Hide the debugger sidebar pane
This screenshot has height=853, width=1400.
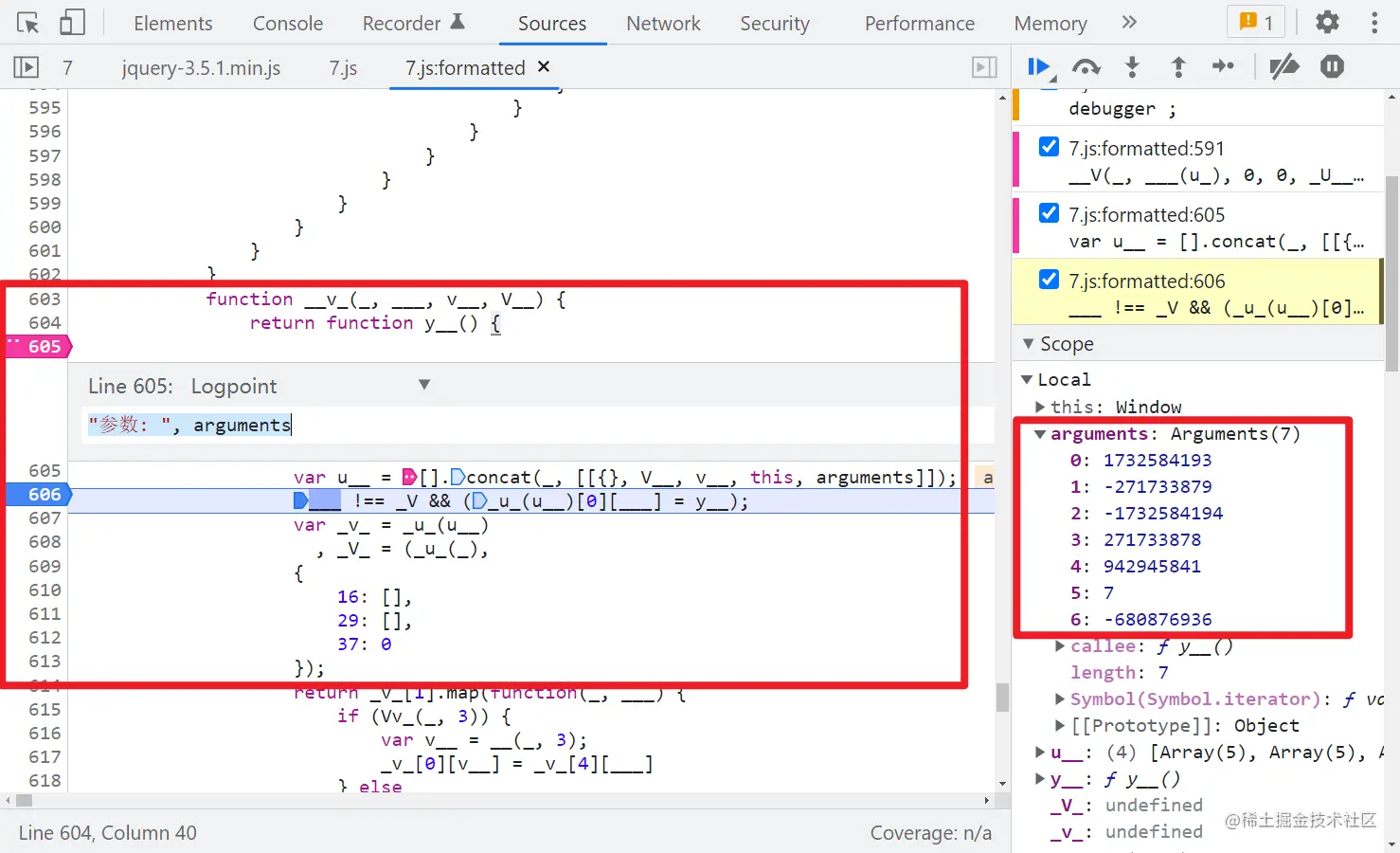(985, 67)
